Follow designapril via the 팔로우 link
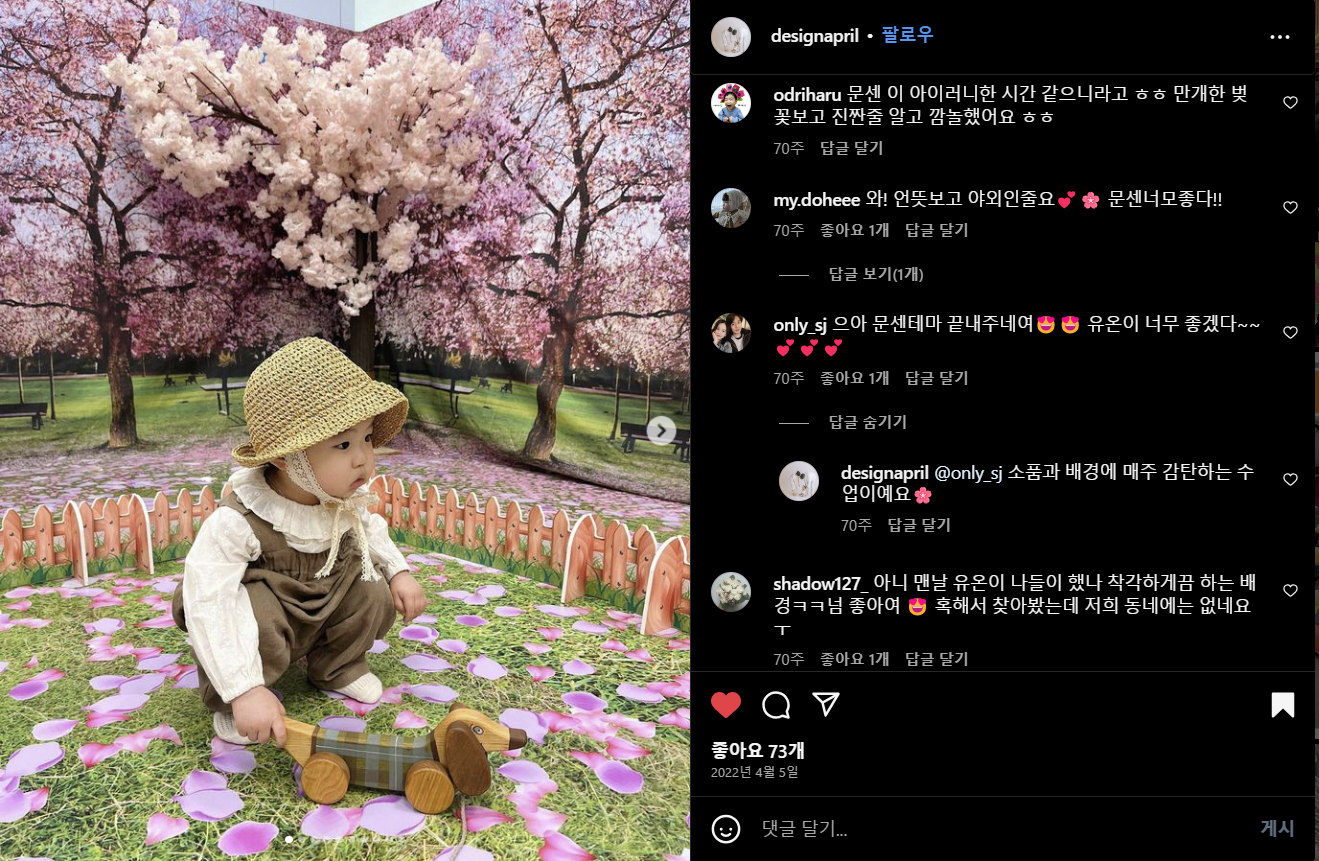Viewport: 1319px width, 861px height. coord(907,35)
